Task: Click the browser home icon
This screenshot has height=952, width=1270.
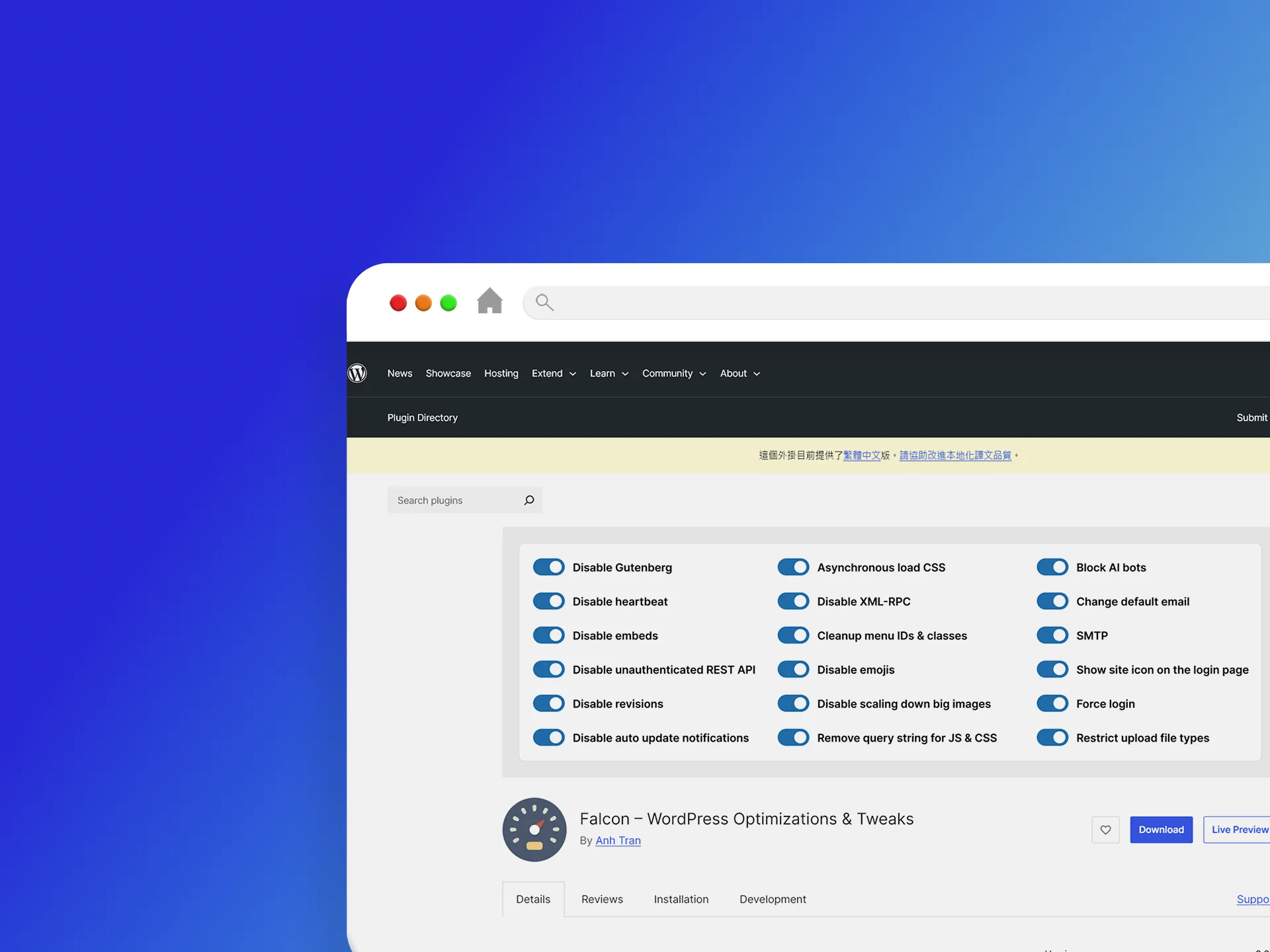Action: (489, 301)
